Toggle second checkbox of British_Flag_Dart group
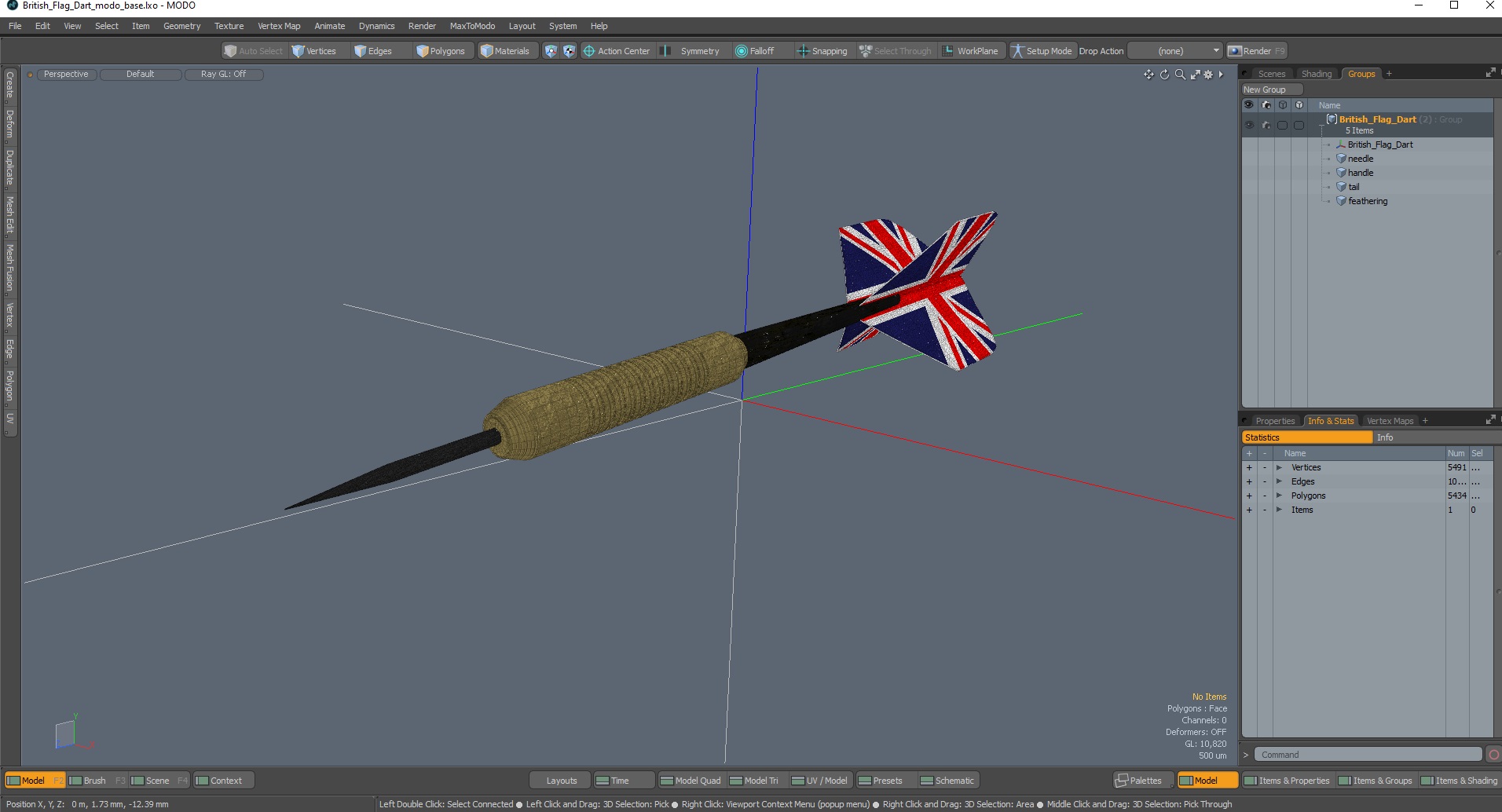The image size is (1502, 812). (x=1299, y=125)
